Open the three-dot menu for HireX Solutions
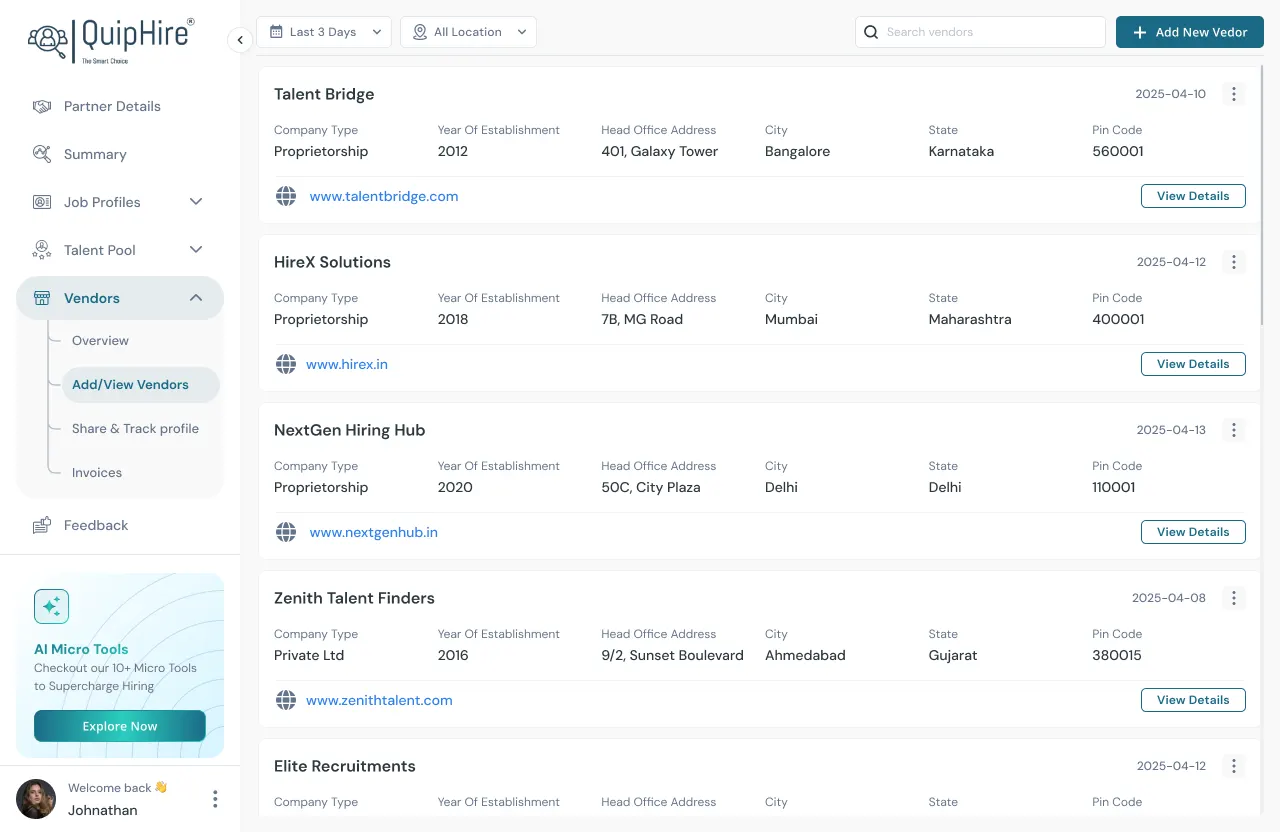The height and width of the screenshot is (832, 1280). click(x=1234, y=262)
